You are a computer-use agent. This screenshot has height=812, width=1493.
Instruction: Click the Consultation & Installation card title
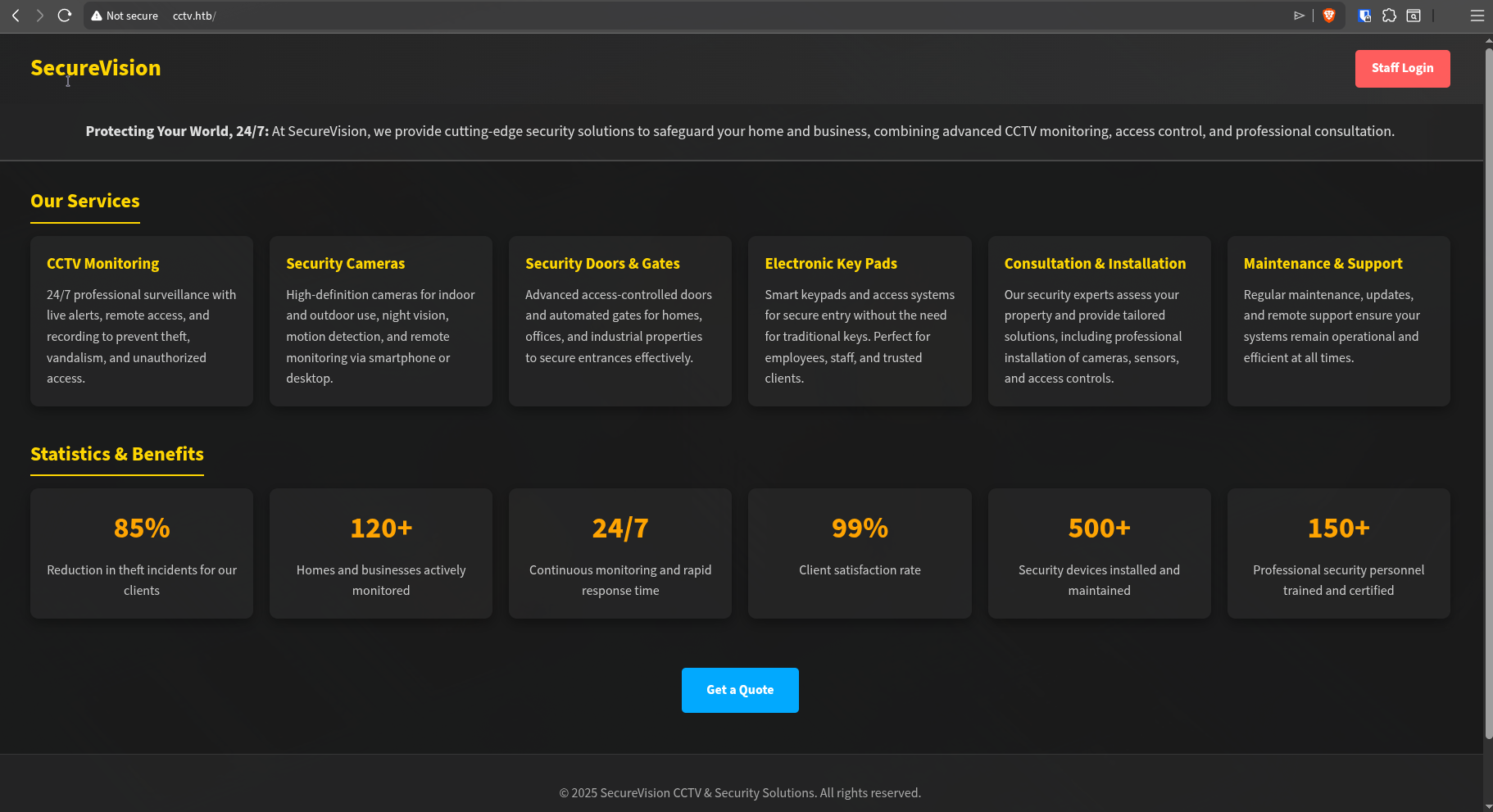1095,264
